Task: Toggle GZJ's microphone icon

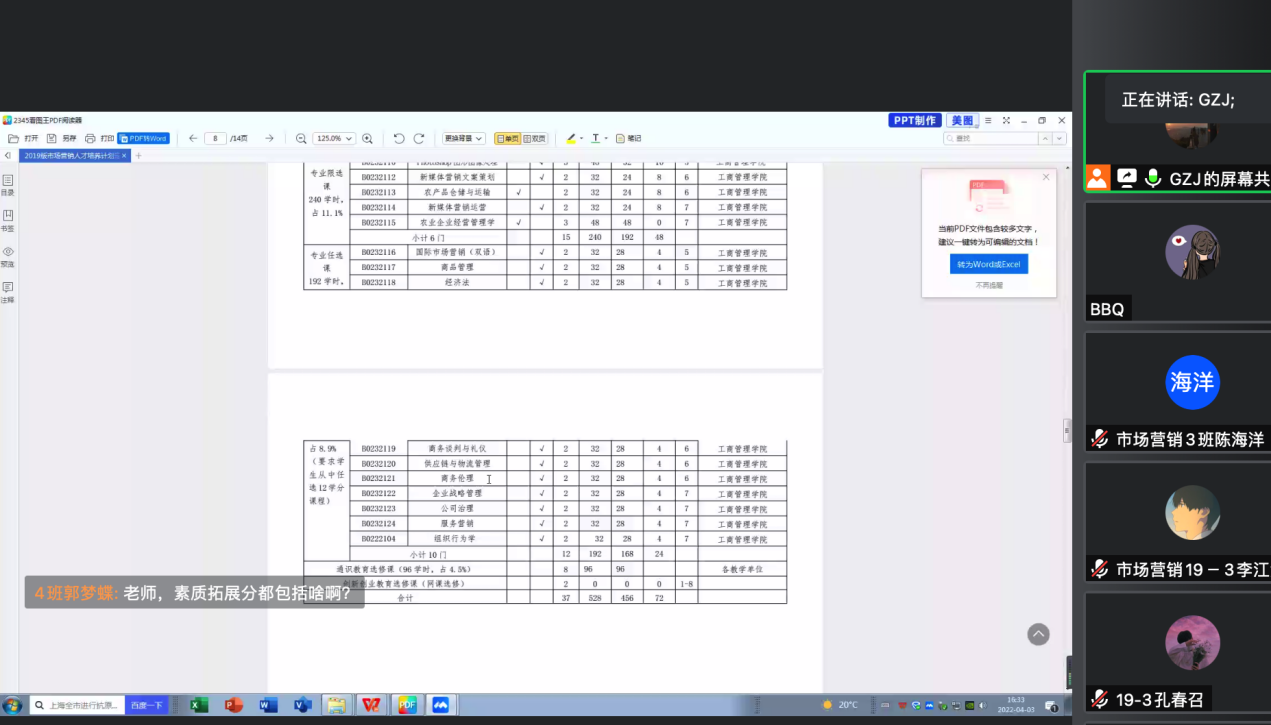Action: coord(1153,178)
